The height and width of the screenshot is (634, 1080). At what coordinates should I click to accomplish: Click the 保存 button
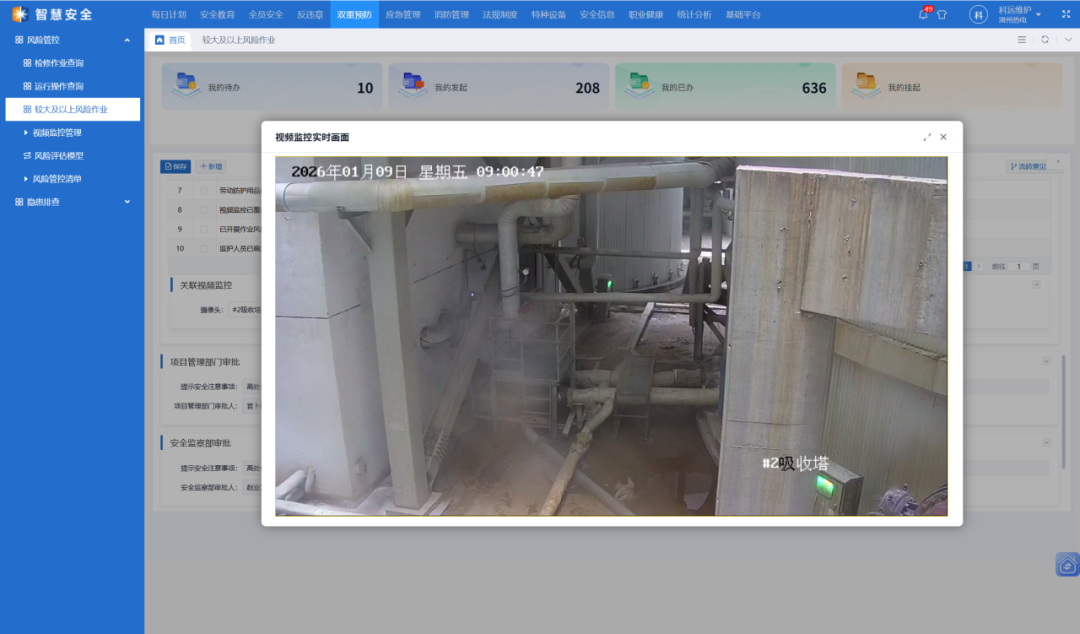click(176, 167)
